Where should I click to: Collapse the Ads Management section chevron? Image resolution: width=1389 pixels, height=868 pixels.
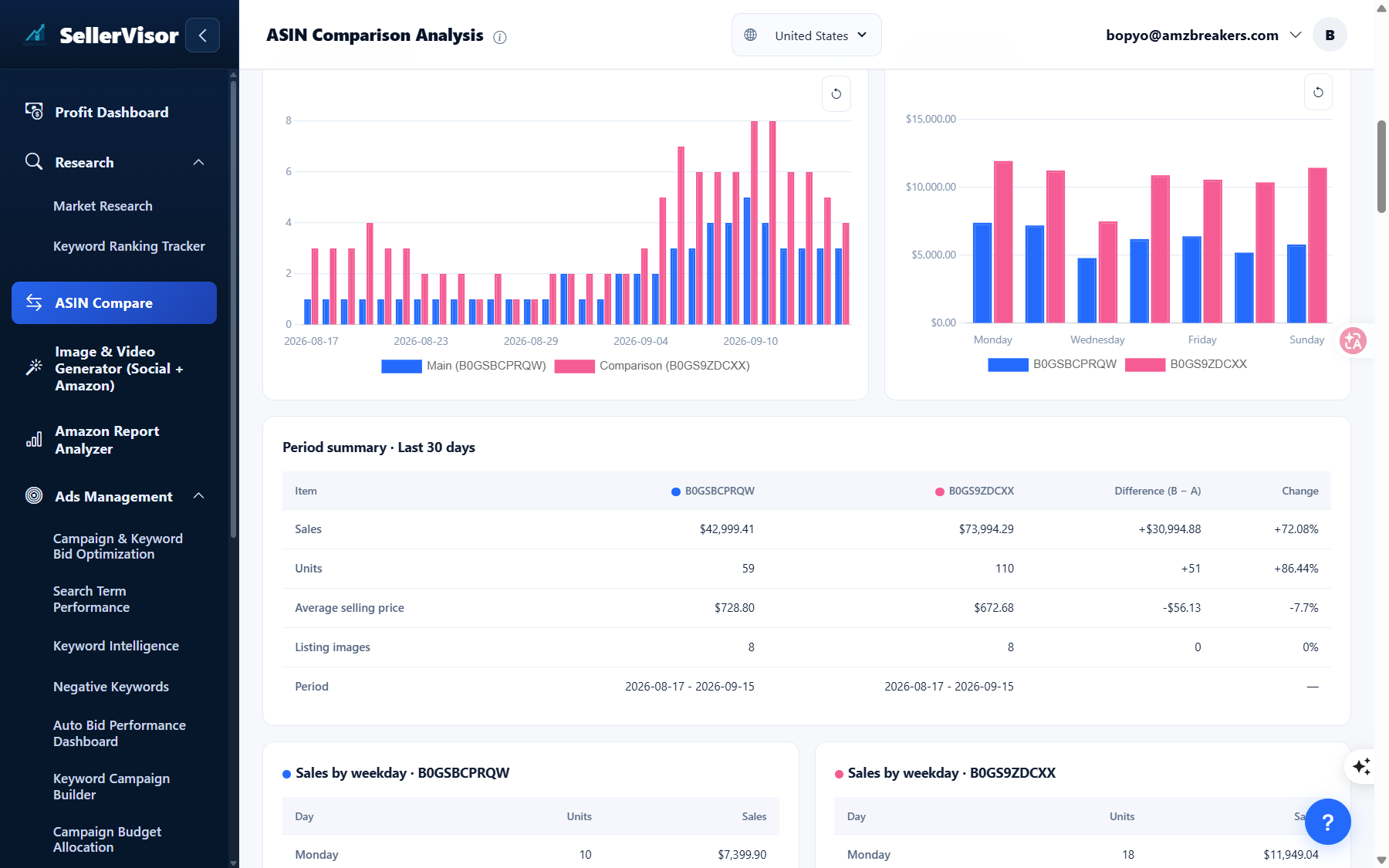[198, 495]
